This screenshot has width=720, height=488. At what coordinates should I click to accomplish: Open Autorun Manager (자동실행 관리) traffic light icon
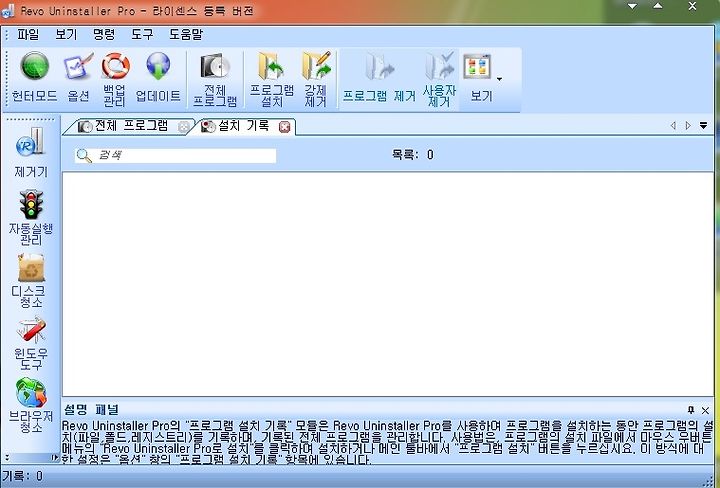pos(31,204)
